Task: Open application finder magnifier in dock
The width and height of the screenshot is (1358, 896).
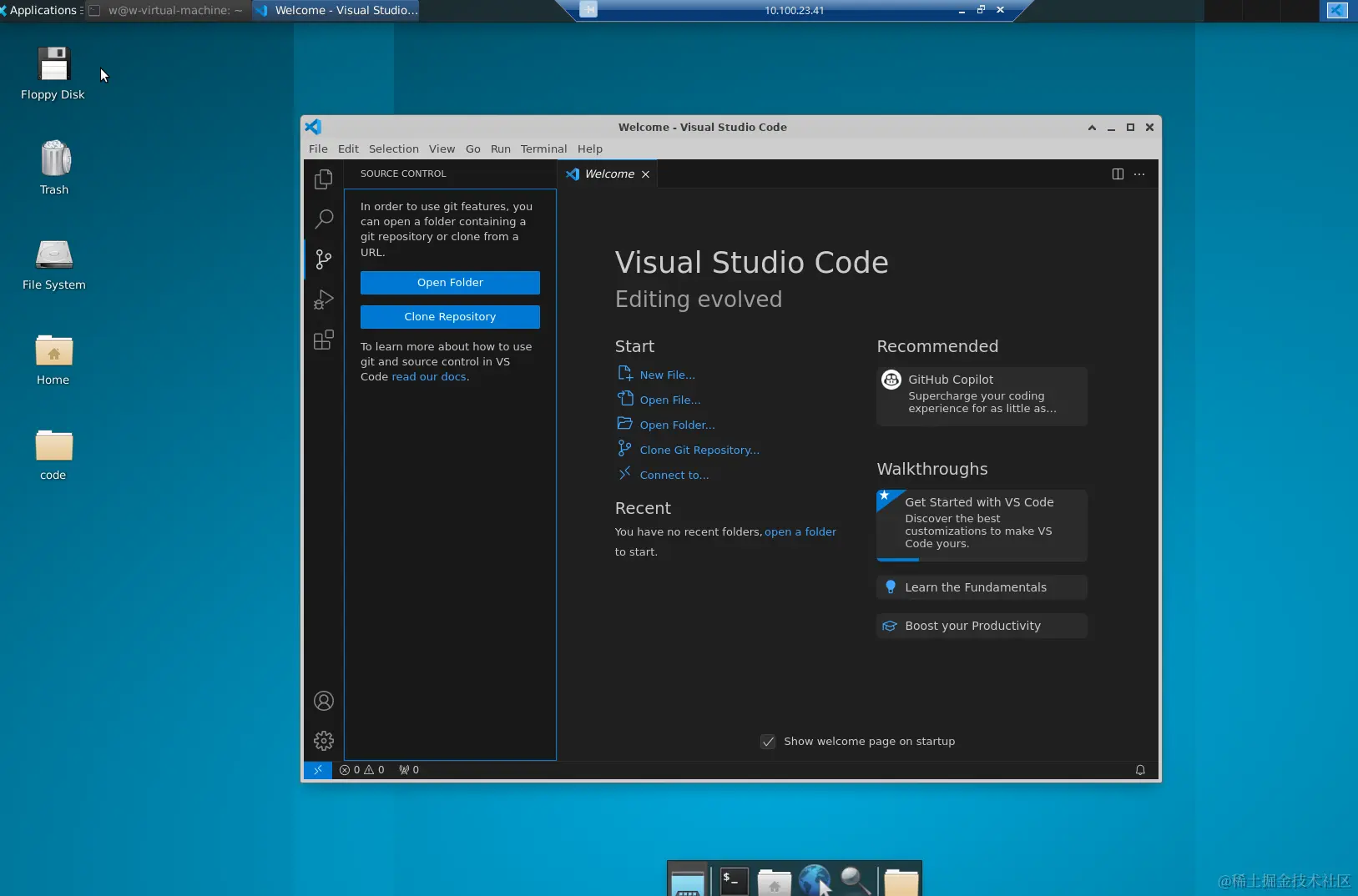Action: [x=856, y=880]
